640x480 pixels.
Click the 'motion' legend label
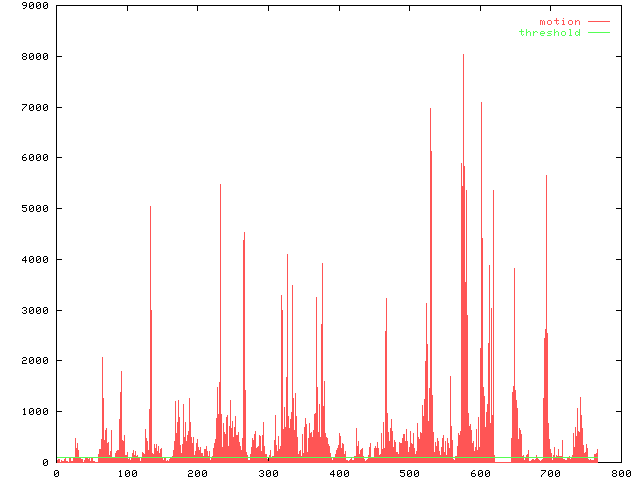(x=560, y=21)
